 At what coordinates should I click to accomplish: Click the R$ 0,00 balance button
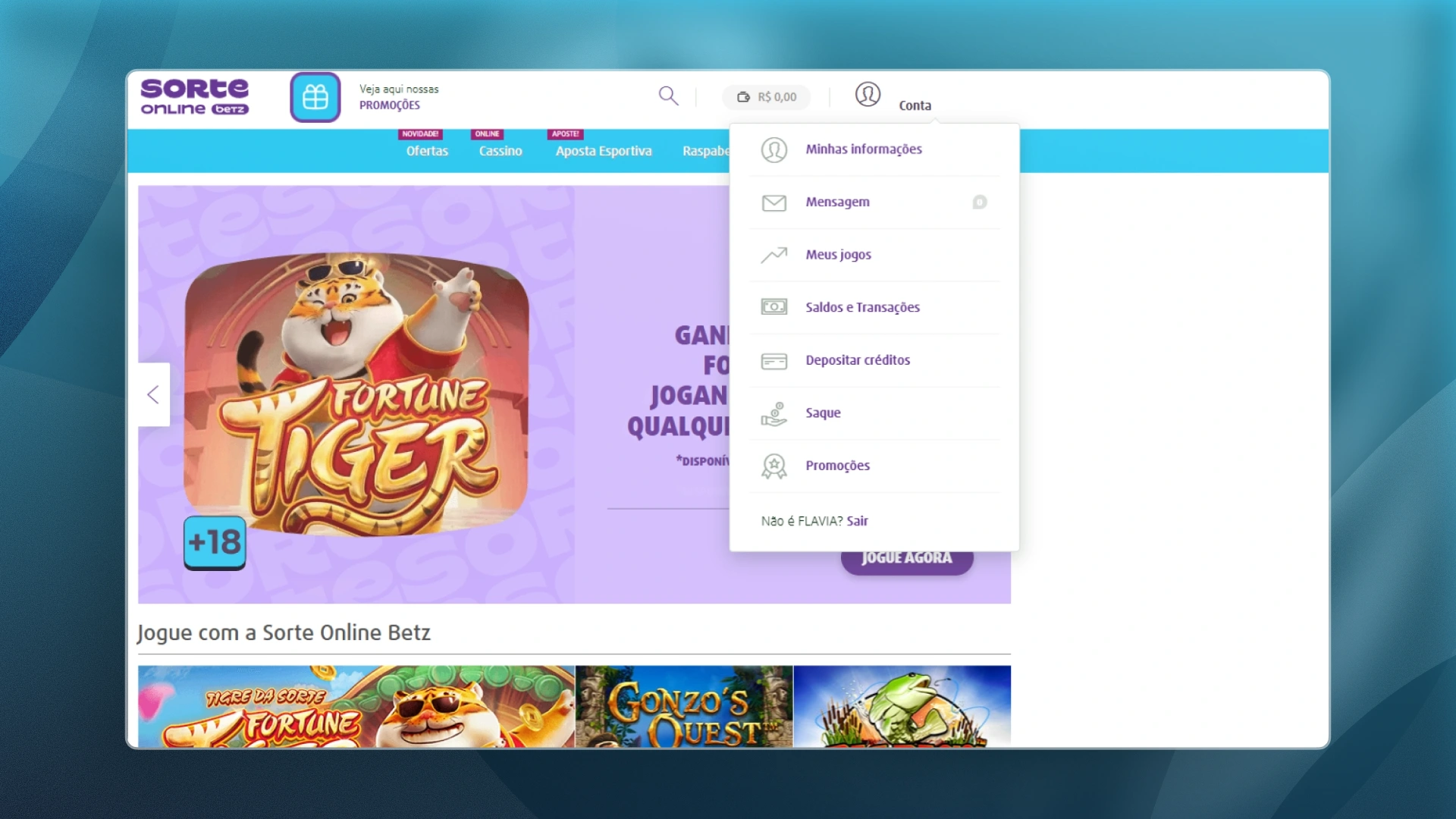(766, 97)
